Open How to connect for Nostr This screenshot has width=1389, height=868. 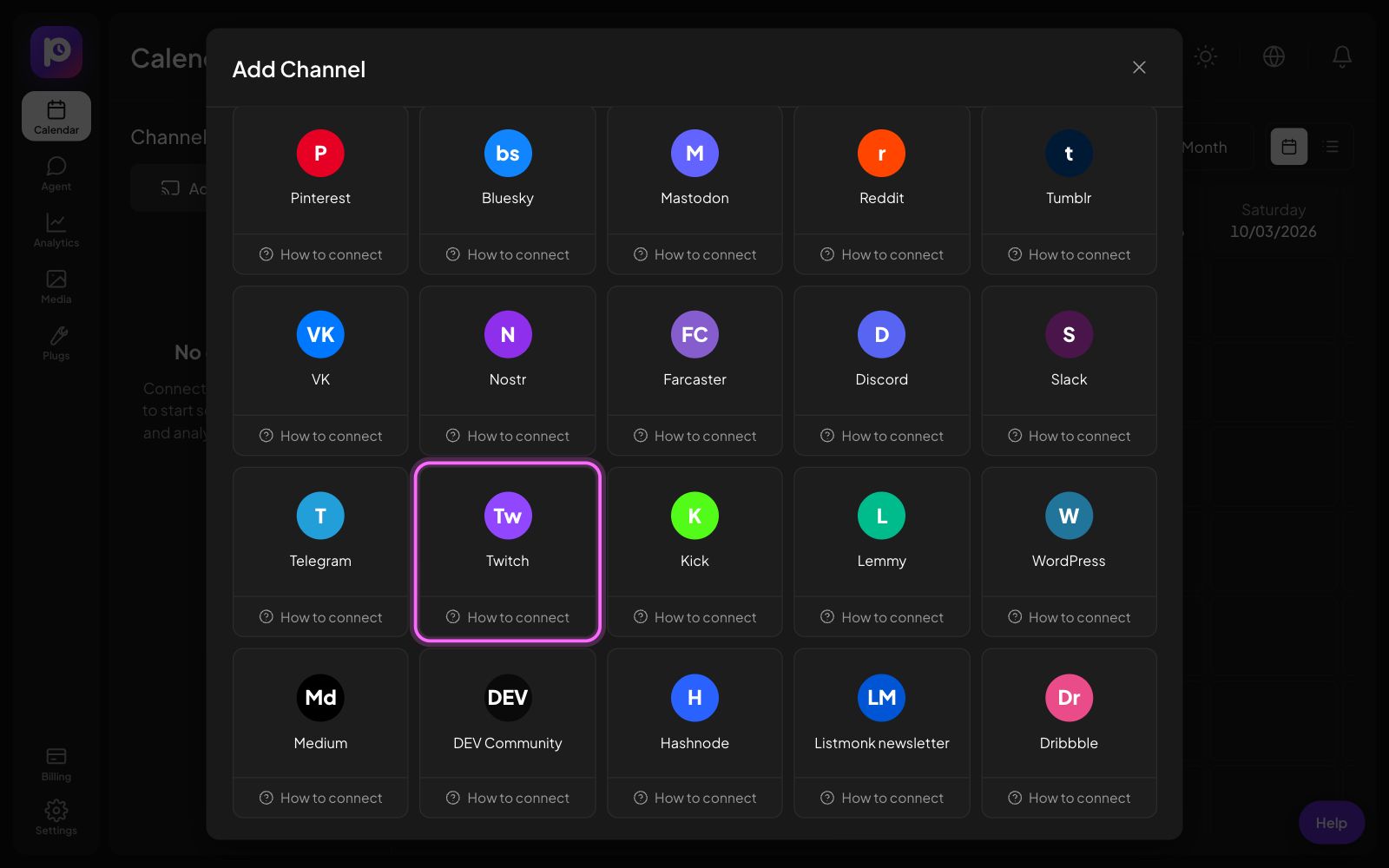(x=508, y=436)
